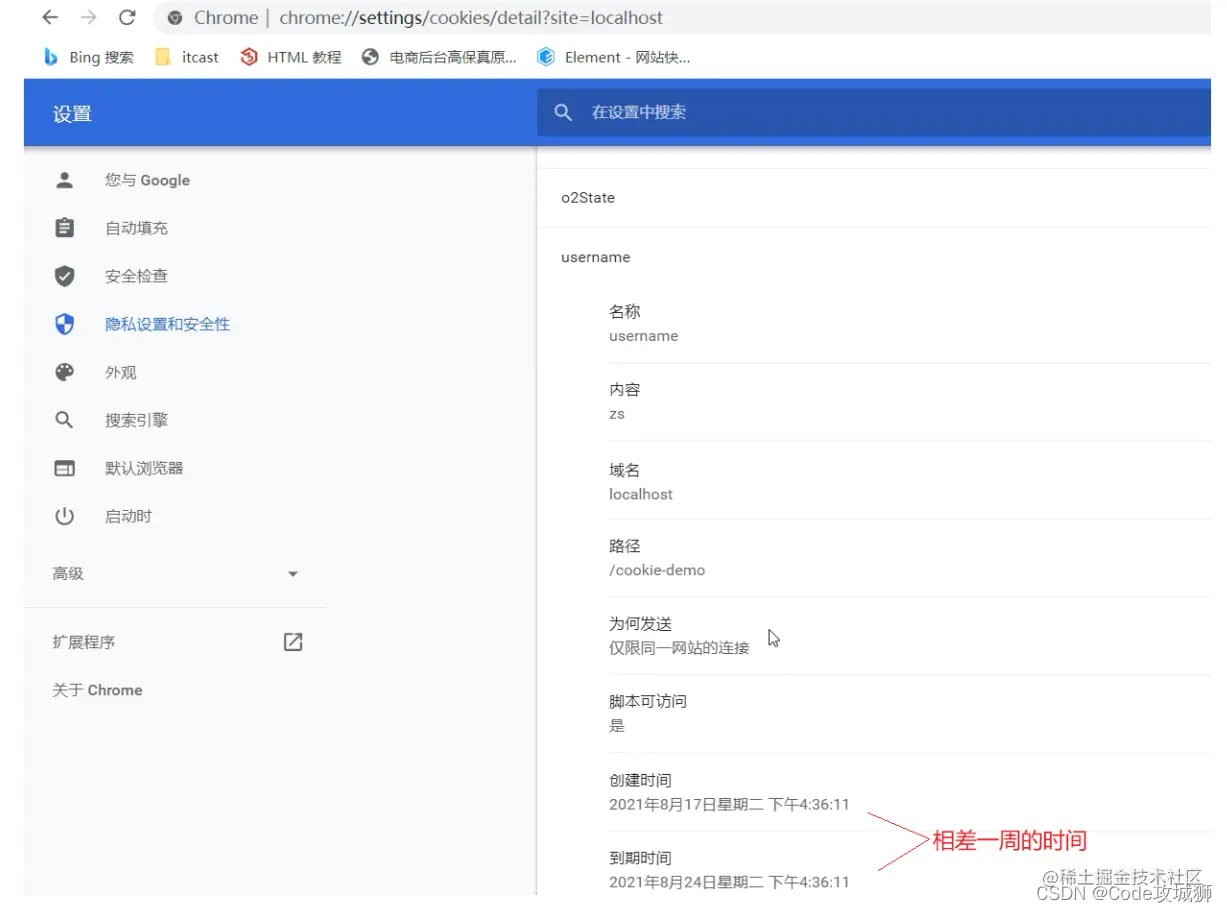Open the itcast bookmarks folder
The image size is (1227, 912).
186,57
